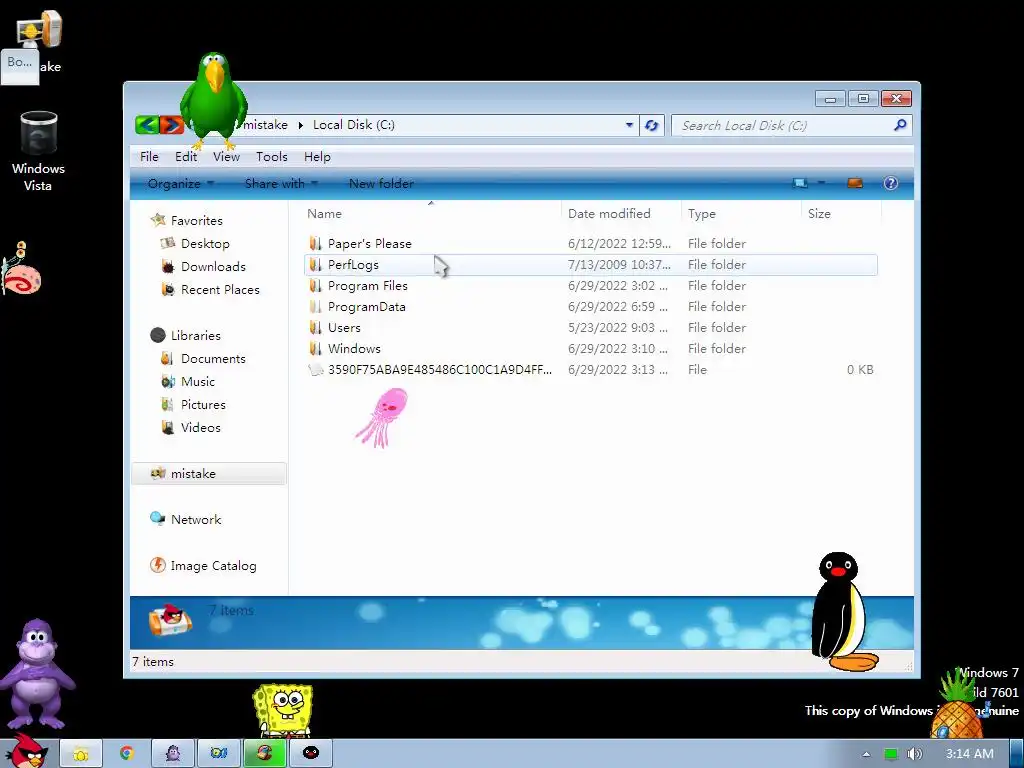Image resolution: width=1024 pixels, height=768 pixels.
Task: Select Desktop under Favorites
Action: click(205, 244)
